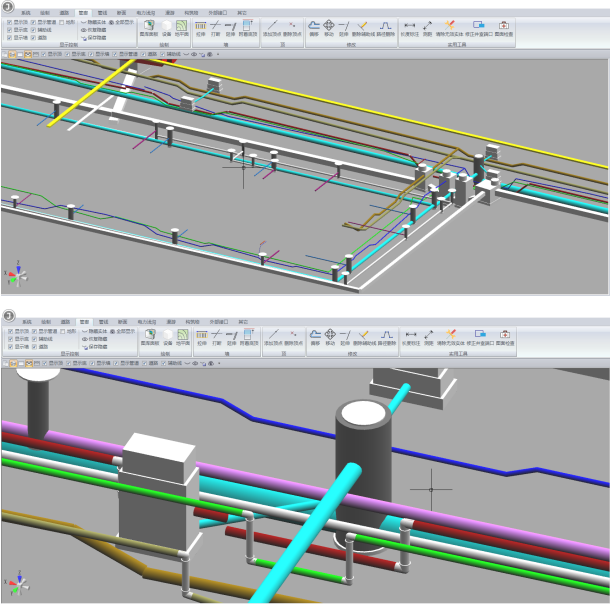Click the XYZ axis gizmo in bottom viewport

point(17,582)
